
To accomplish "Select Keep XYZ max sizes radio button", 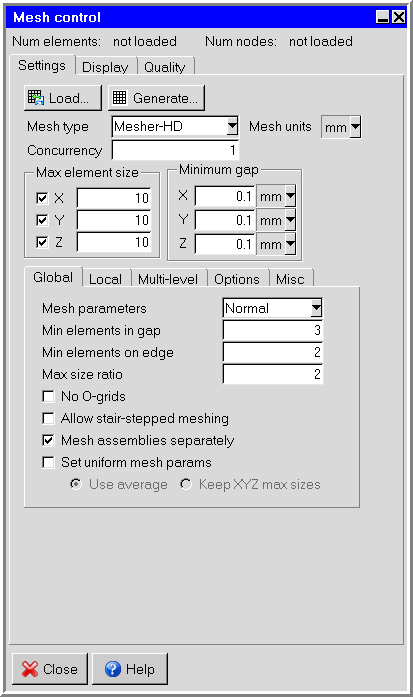I will pyautogui.click(x=186, y=484).
